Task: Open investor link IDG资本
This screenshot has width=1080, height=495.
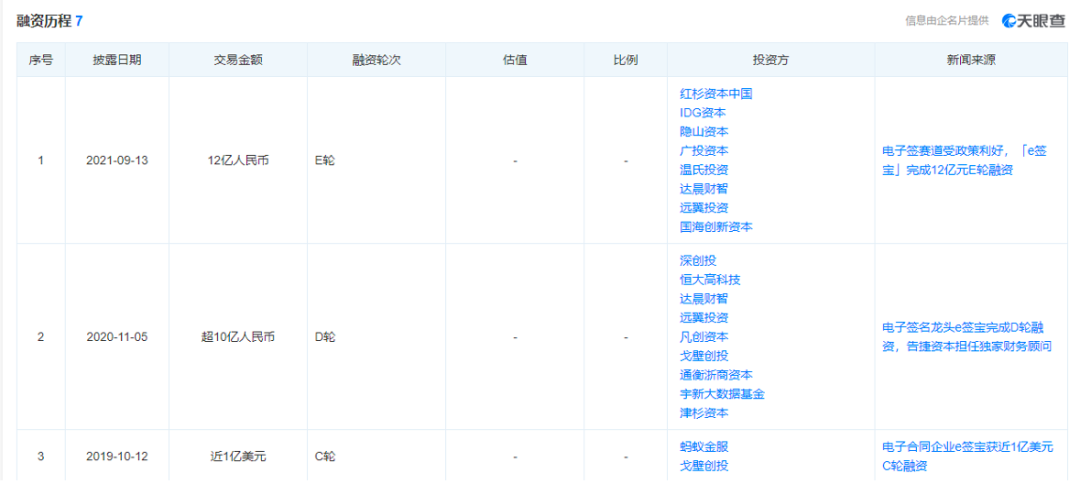Action: (x=702, y=112)
